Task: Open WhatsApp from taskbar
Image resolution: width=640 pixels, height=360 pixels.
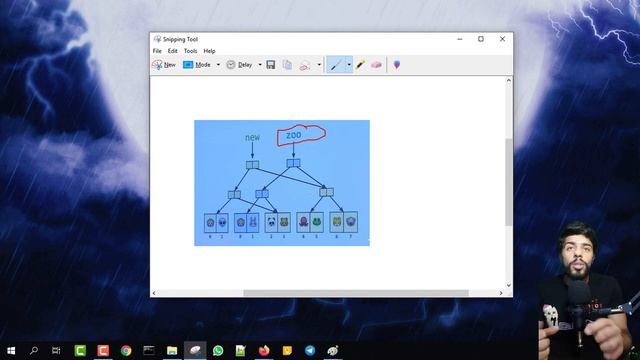Action: 218,351
